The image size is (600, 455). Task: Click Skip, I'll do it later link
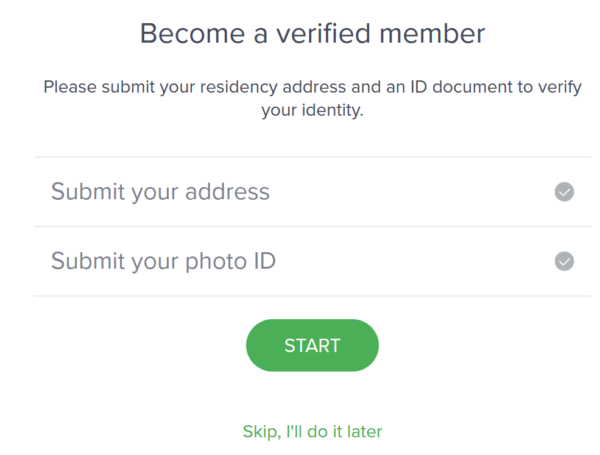[x=312, y=432]
